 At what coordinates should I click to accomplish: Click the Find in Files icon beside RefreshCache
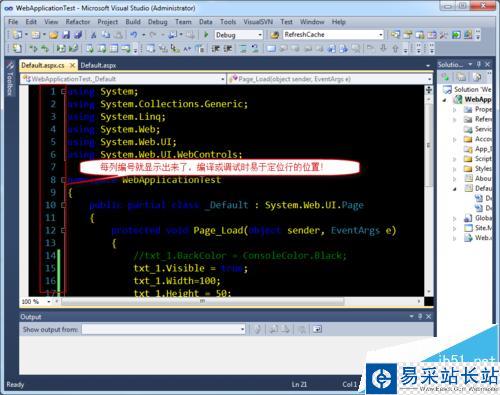tap(274, 35)
